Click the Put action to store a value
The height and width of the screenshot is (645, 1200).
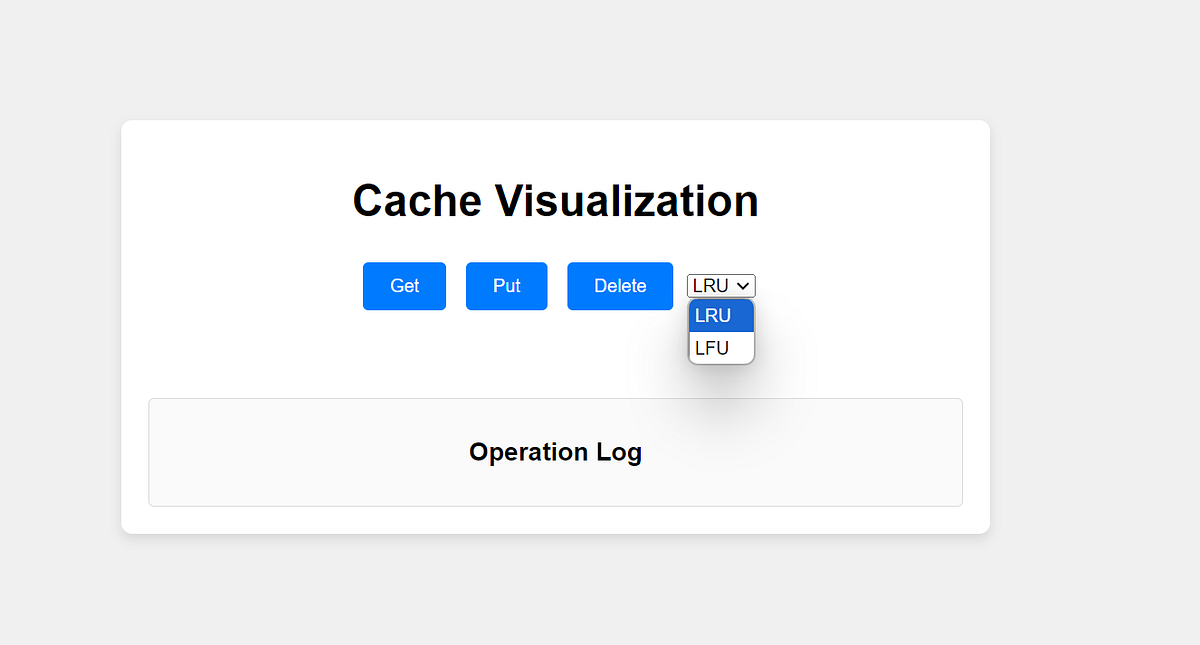pos(506,286)
